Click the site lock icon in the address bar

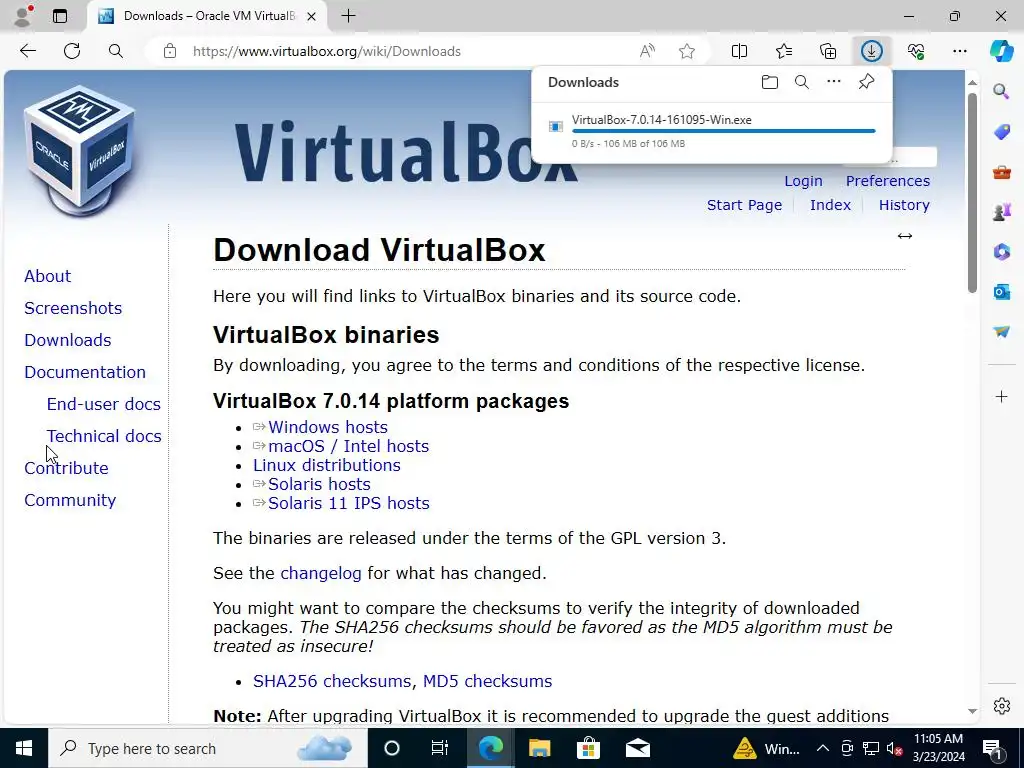(x=170, y=51)
